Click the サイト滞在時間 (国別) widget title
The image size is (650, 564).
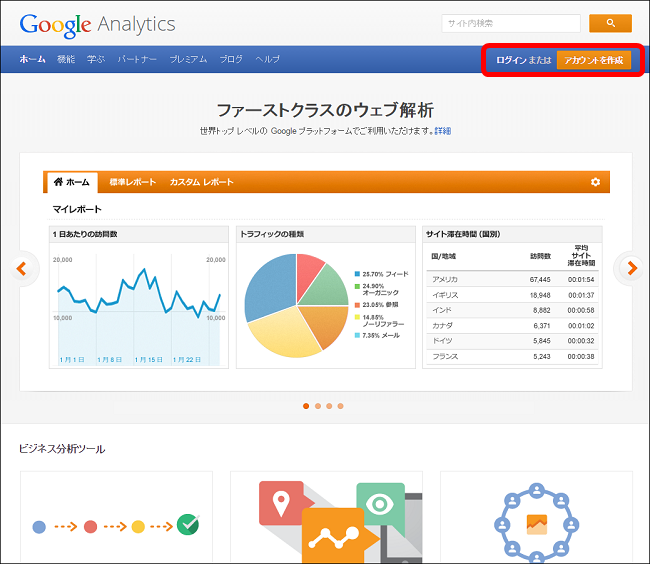coord(463,234)
